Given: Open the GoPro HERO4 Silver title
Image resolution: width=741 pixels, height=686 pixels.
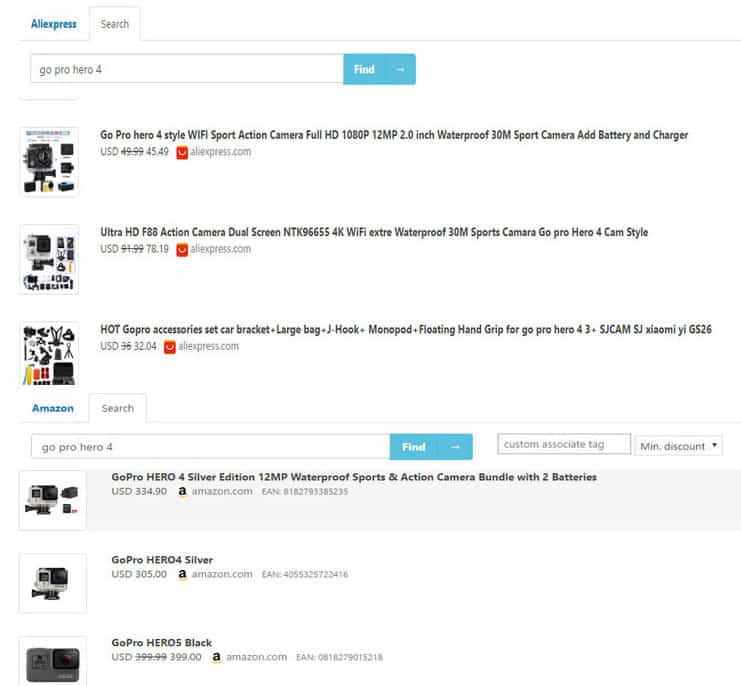Looking at the screenshot, I should (x=162, y=560).
